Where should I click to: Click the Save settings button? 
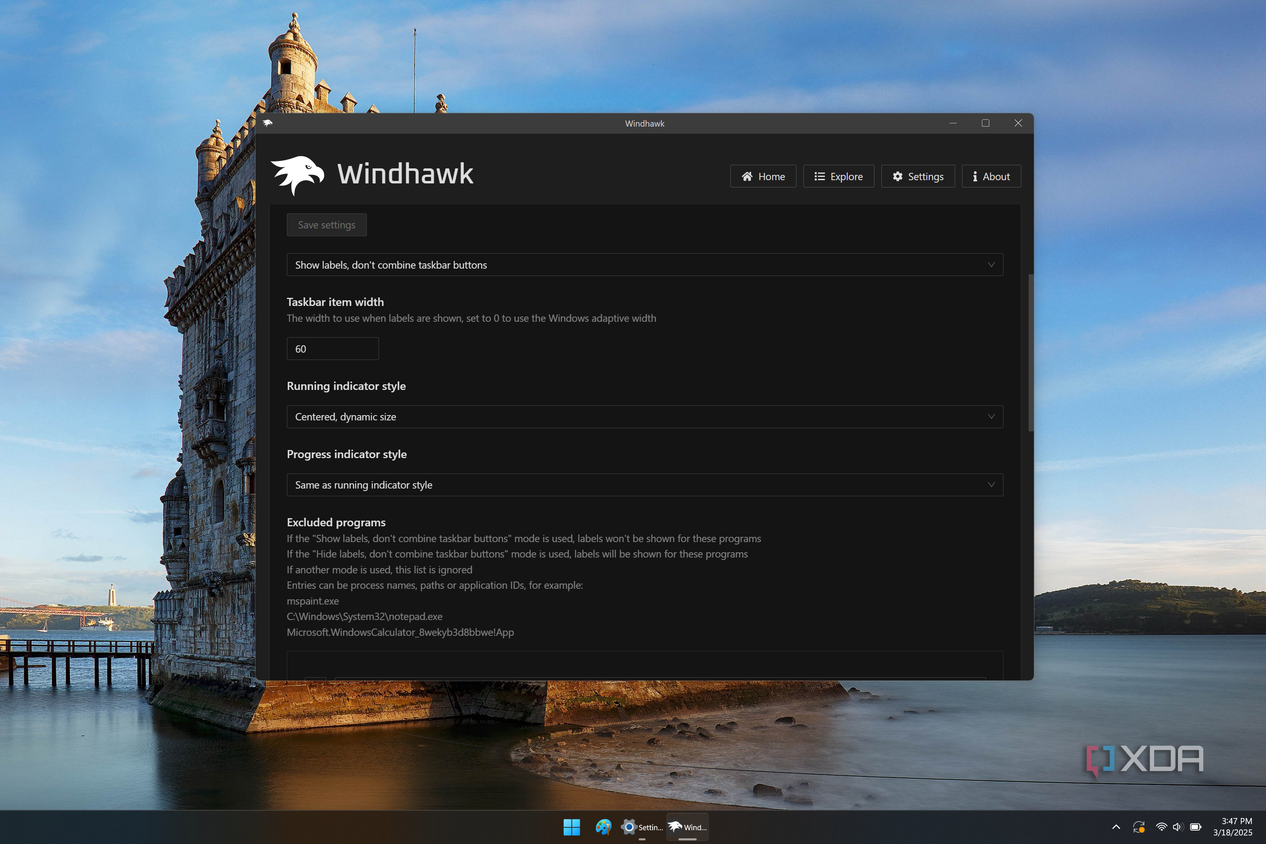327,225
